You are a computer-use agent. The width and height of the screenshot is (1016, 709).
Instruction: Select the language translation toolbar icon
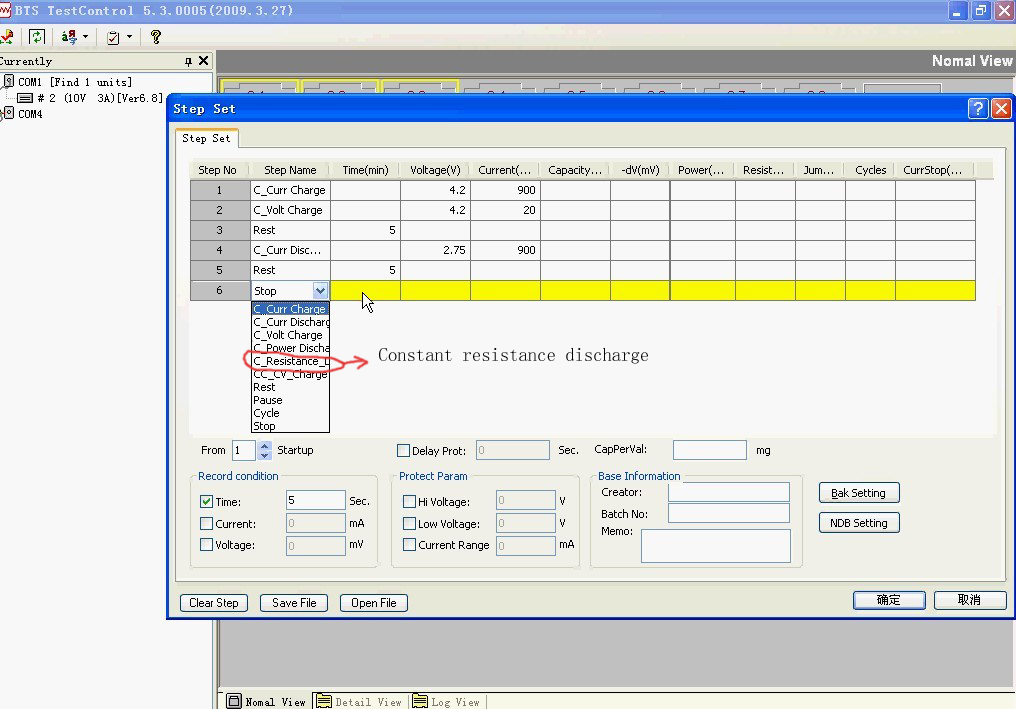pos(68,36)
